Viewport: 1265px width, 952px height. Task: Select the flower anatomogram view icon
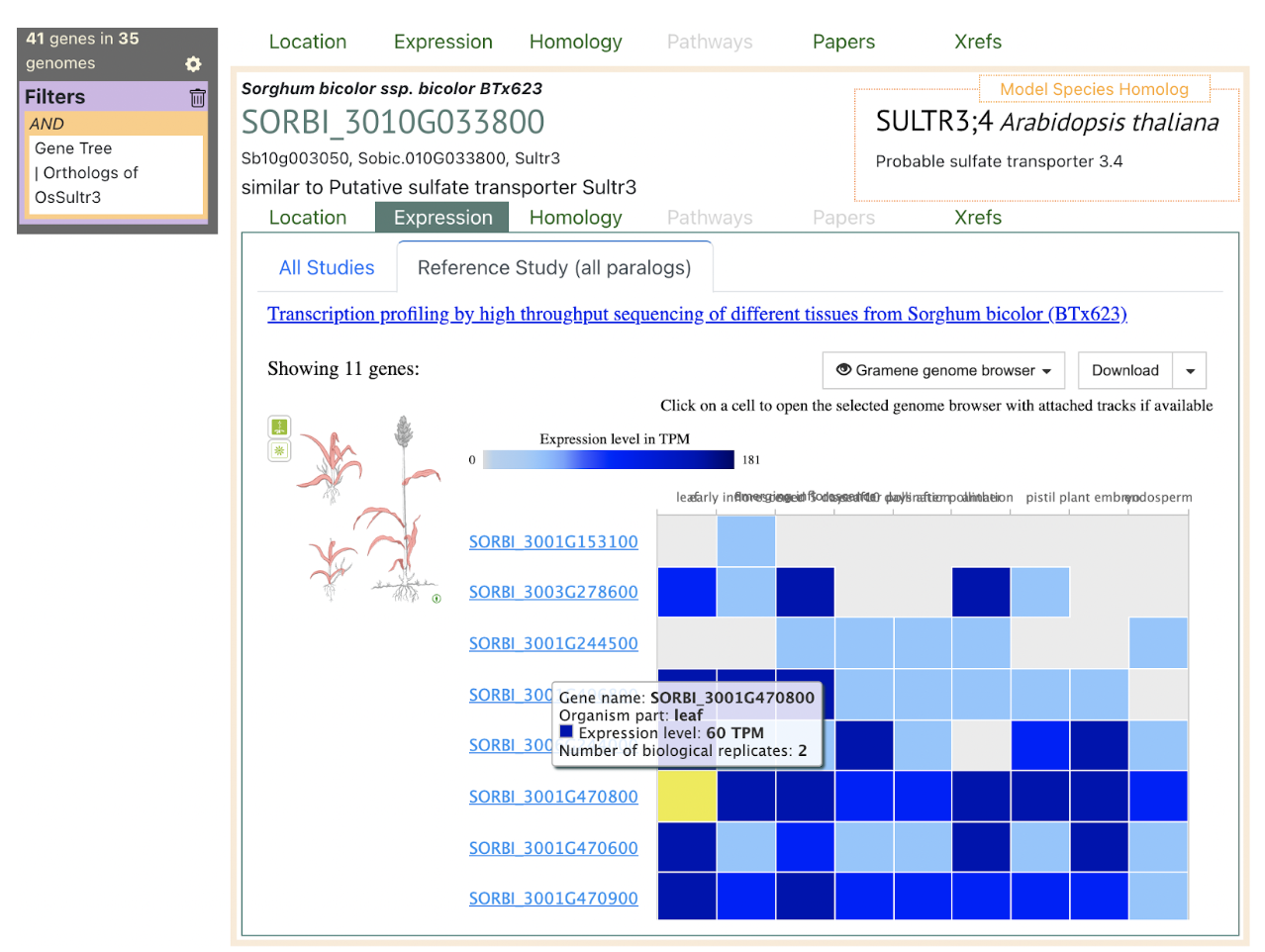(x=279, y=451)
